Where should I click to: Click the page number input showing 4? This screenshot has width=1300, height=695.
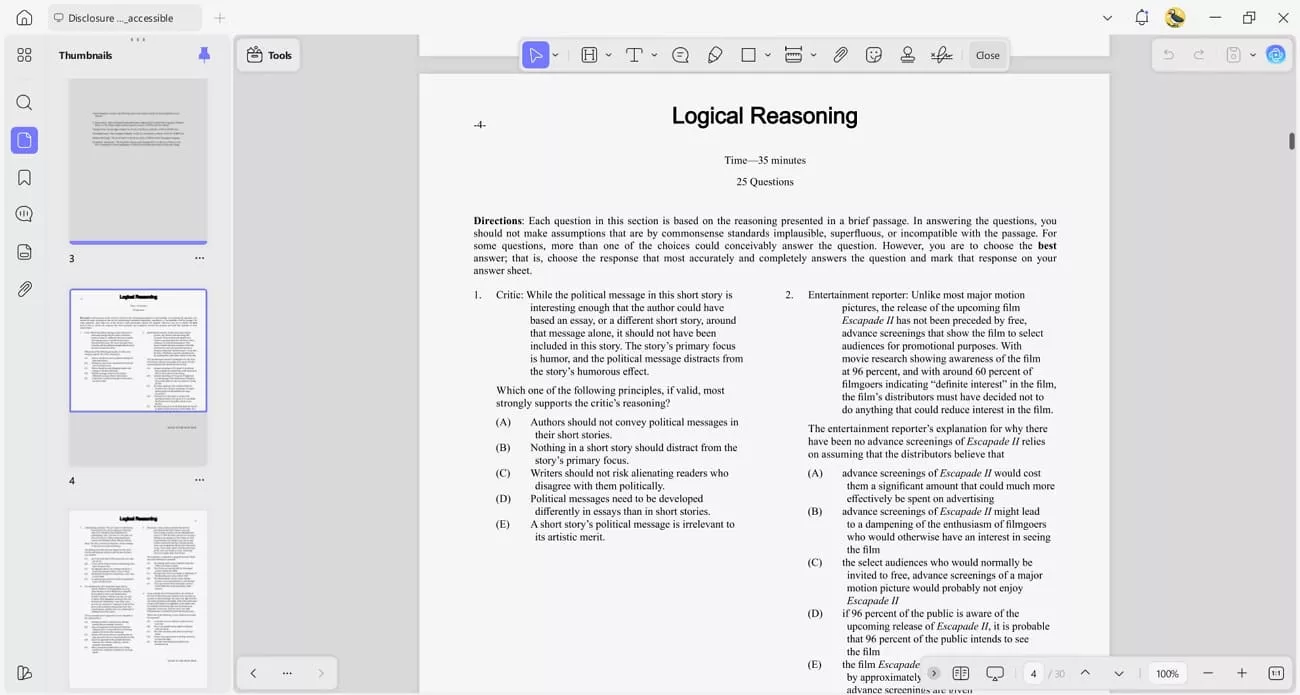tap(1034, 673)
